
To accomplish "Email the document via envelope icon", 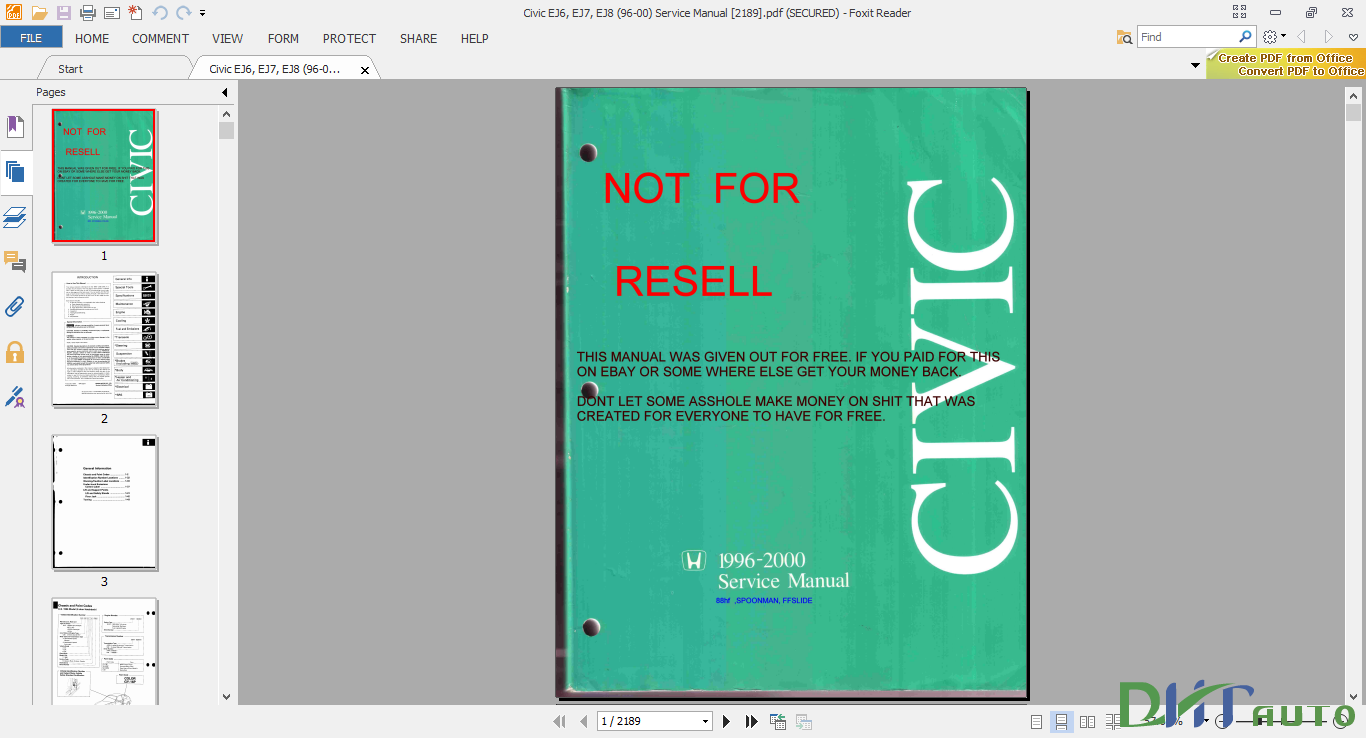I will point(112,13).
